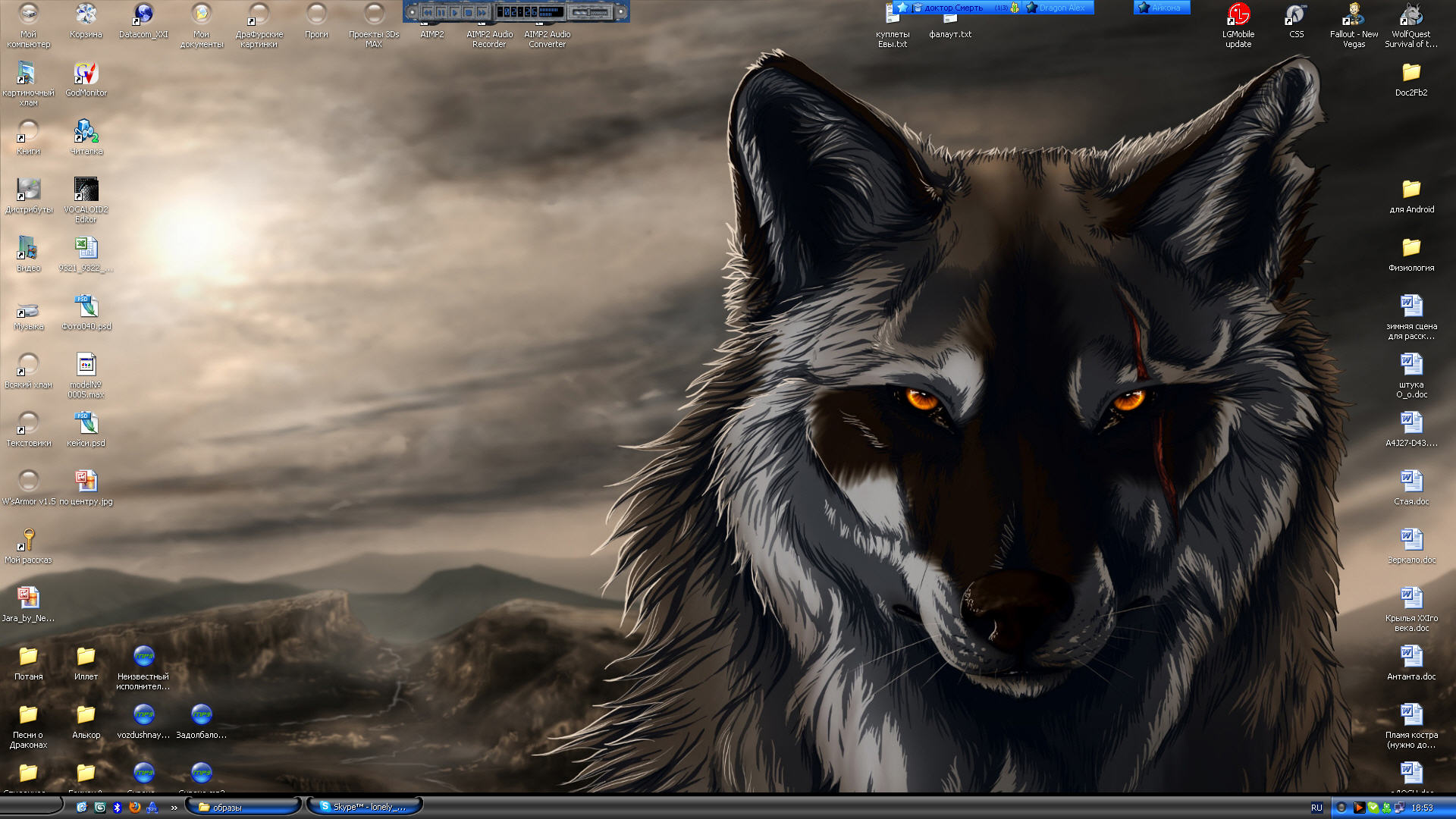Open the Корзина recycle bin
This screenshot has height=819, width=1456.
86,20
